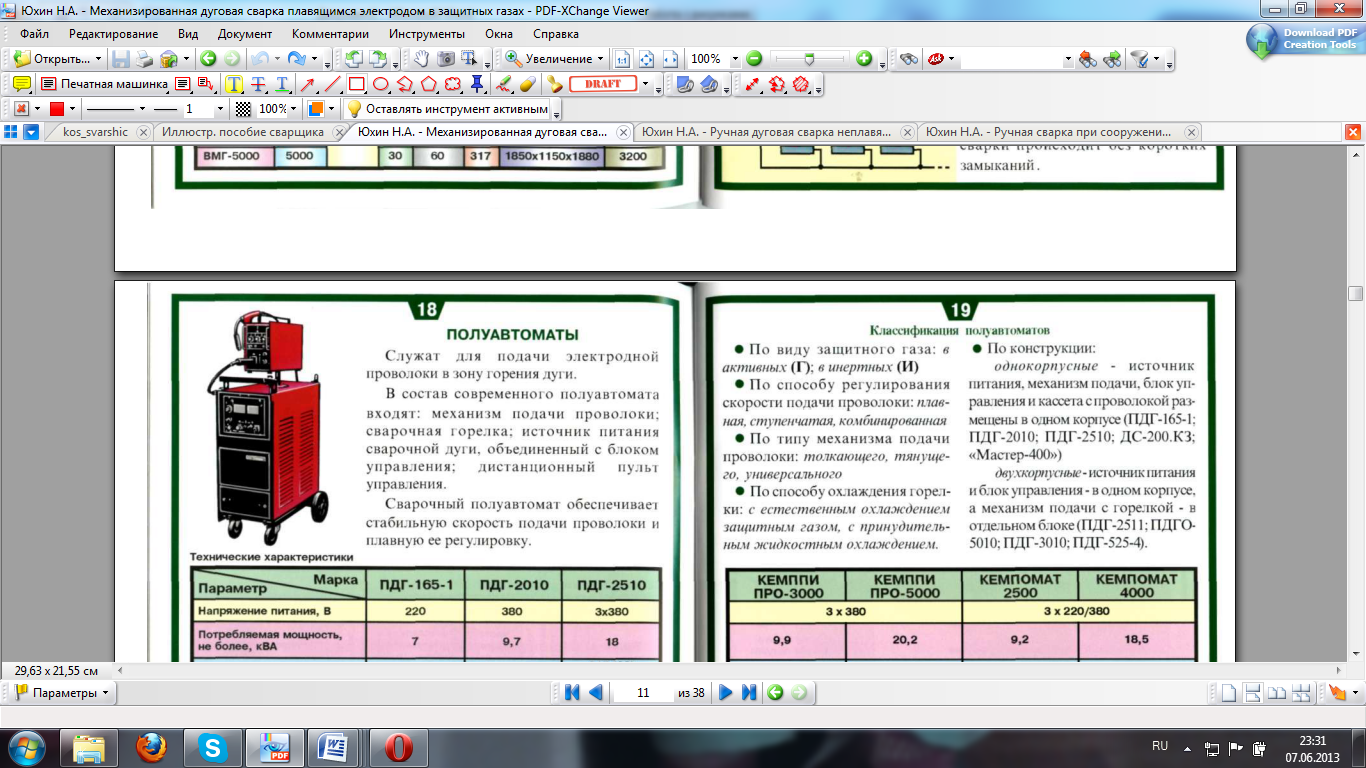Select the Oval drawing tool
Viewport: 1366px width, 768px height.
(x=380, y=84)
